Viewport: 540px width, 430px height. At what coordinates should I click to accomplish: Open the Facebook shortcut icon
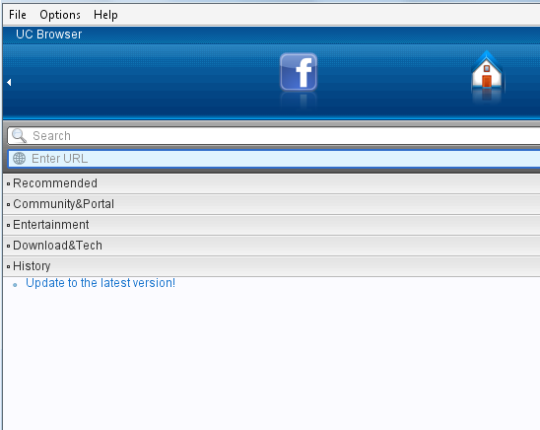click(x=298, y=72)
